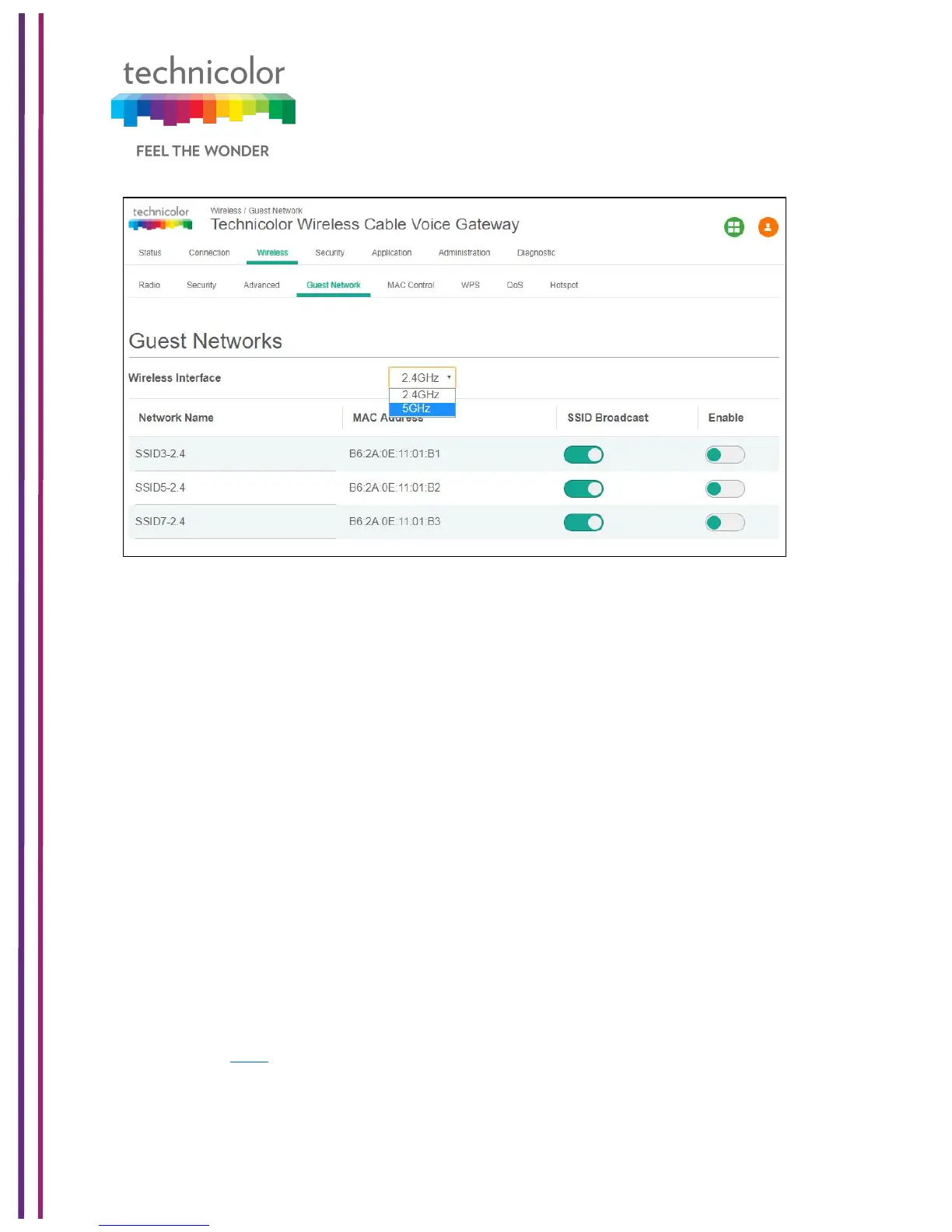This screenshot has height=1232, width=952.
Task: Click MAC address B6:2A:0E:11:01:B3
Action: tap(394, 522)
